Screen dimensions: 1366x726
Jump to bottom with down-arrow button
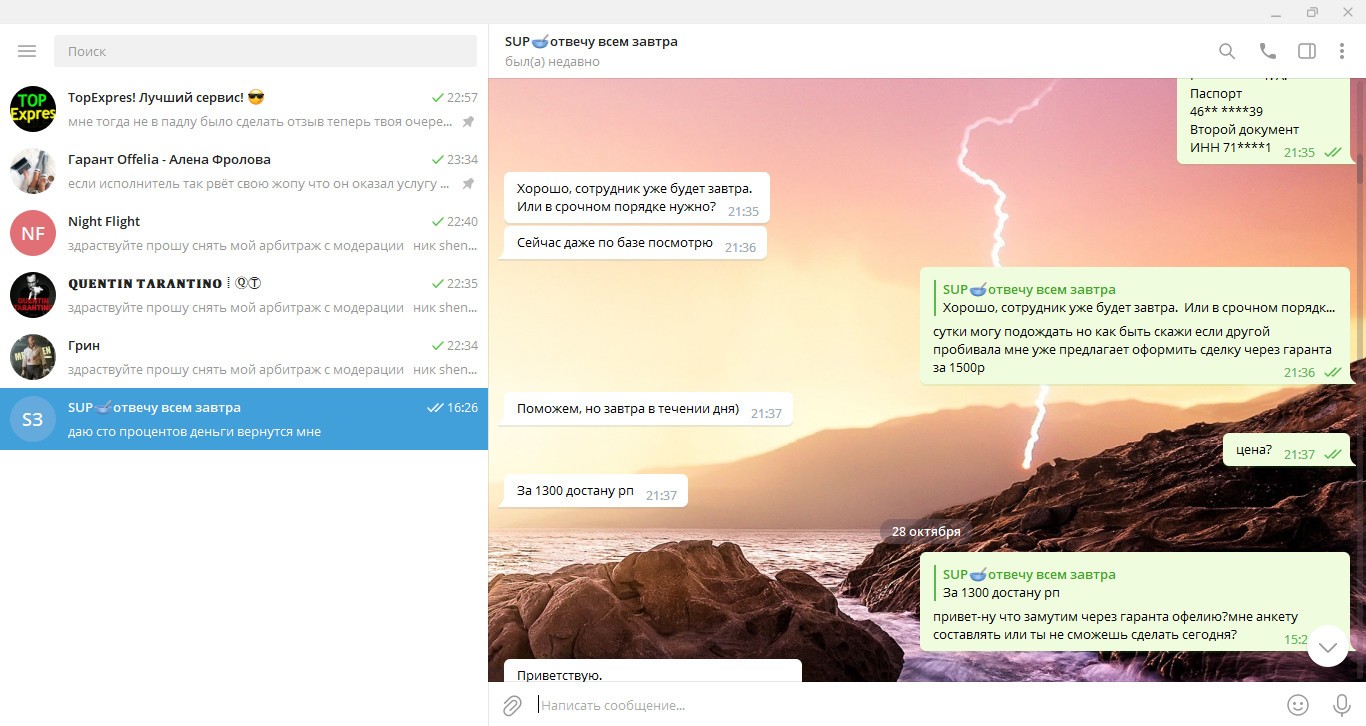tap(1328, 647)
